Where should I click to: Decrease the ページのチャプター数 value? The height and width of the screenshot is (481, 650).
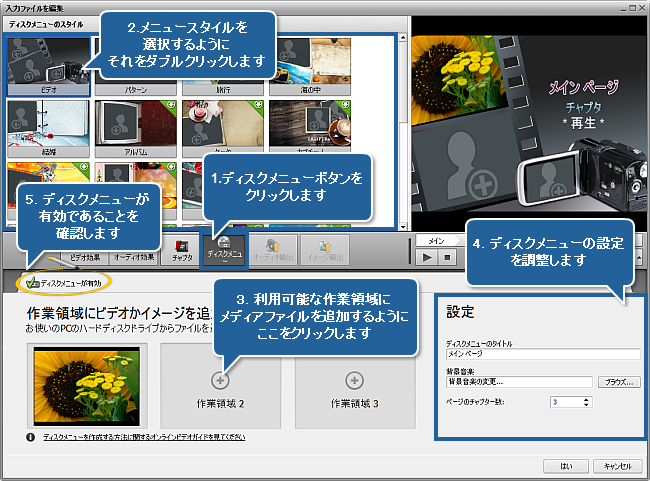tap(586, 404)
